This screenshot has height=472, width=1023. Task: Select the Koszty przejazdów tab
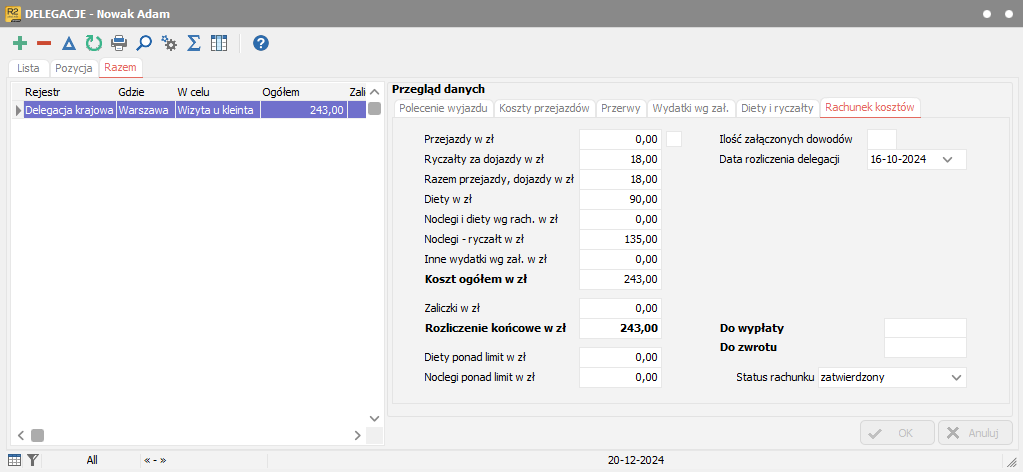click(x=544, y=108)
